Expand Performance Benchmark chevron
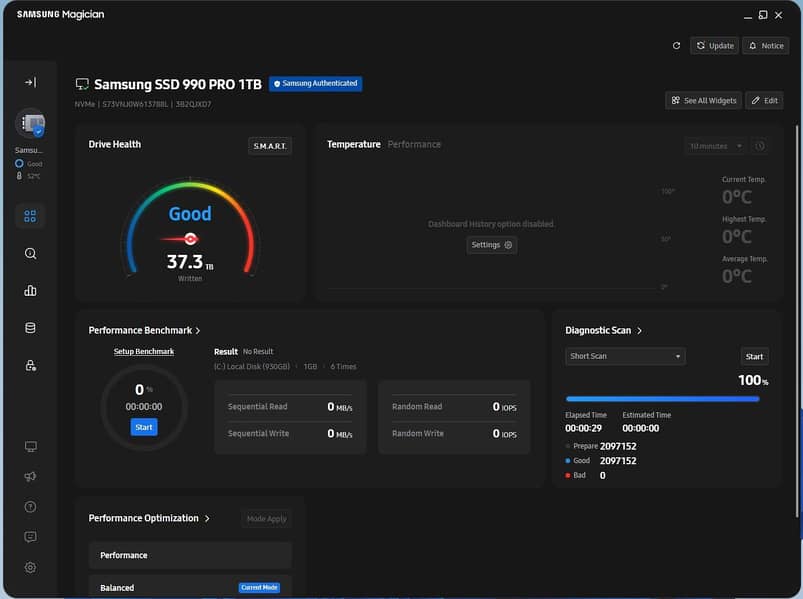Image resolution: width=803 pixels, height=599 pixels. pyautogui.click(x=198, y=331)
